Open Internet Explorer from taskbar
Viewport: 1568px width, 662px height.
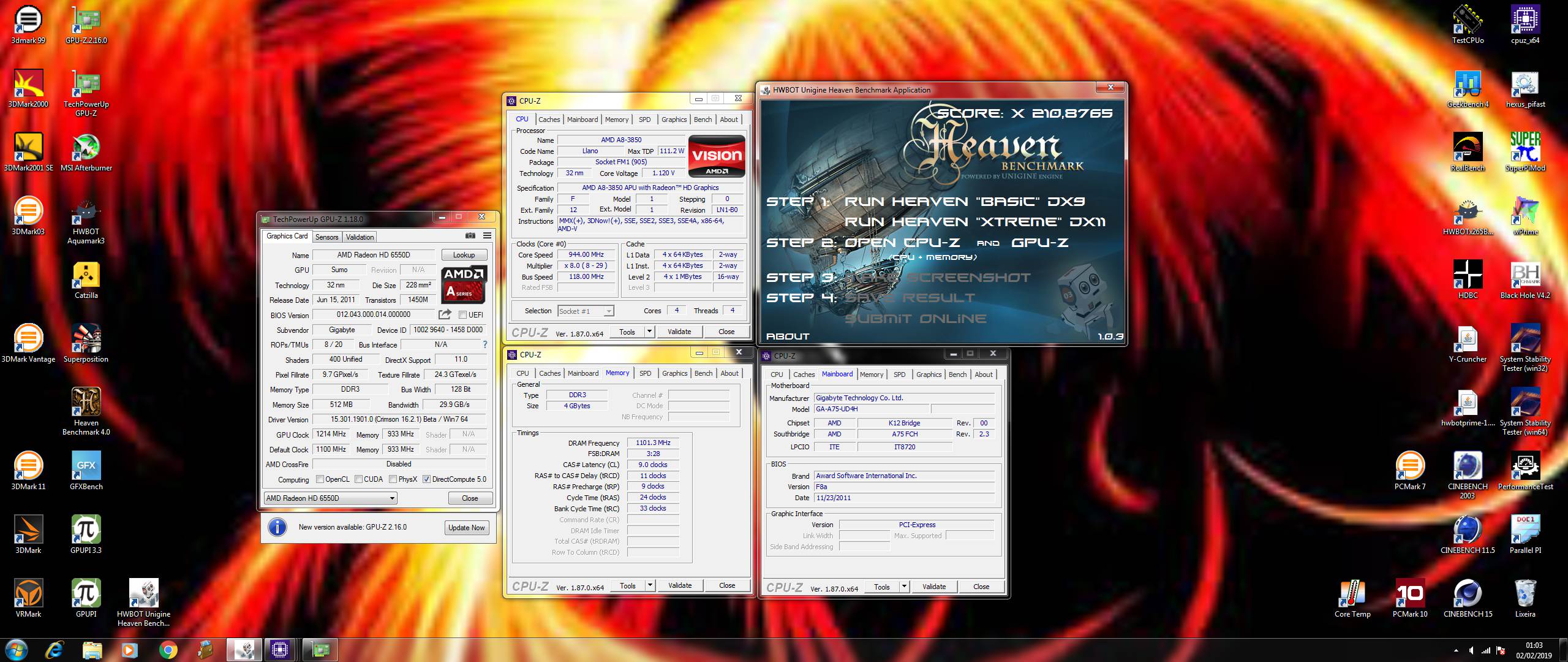pos(55,650)
